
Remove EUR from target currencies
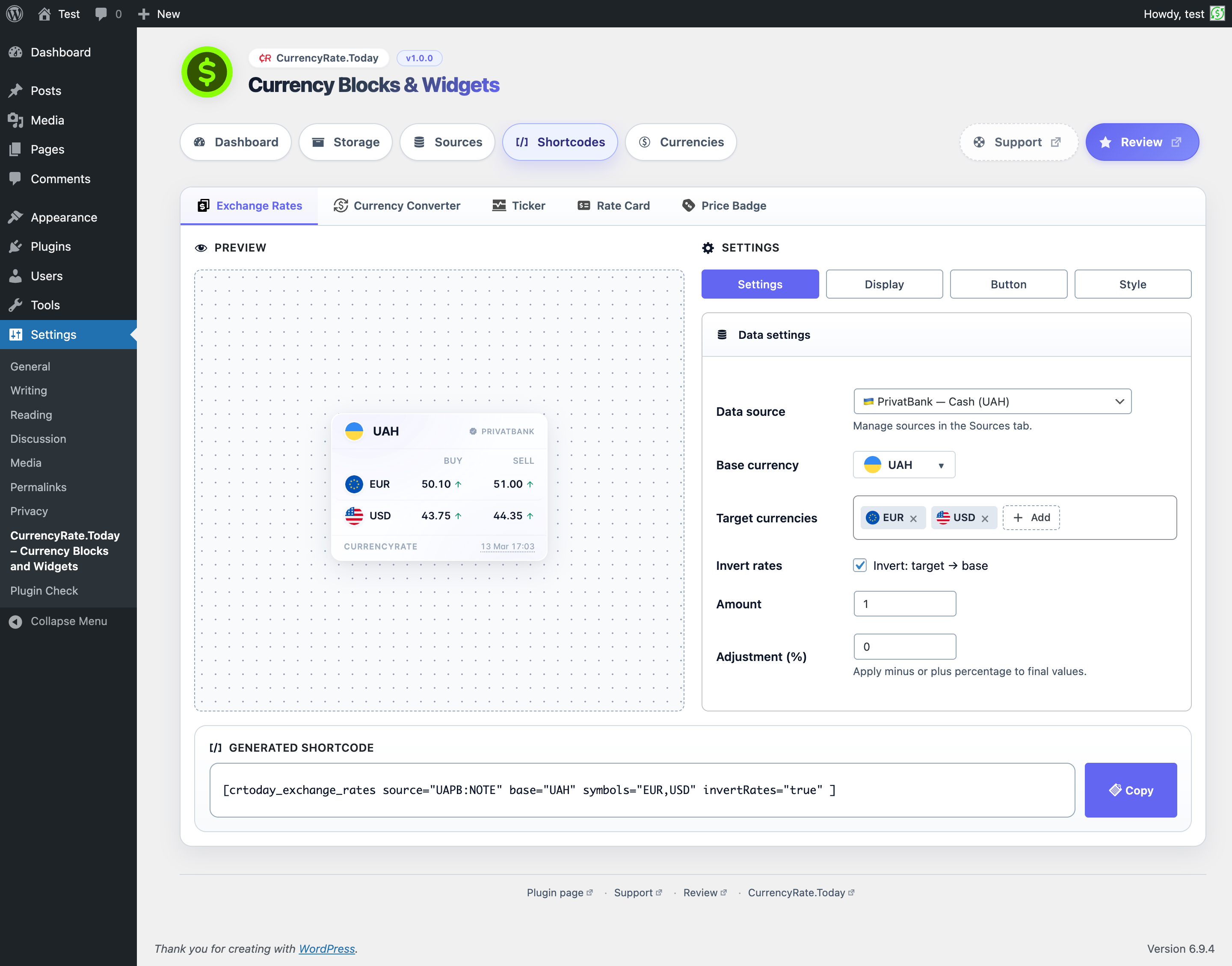pyautogui.click(x=913, y=518)
